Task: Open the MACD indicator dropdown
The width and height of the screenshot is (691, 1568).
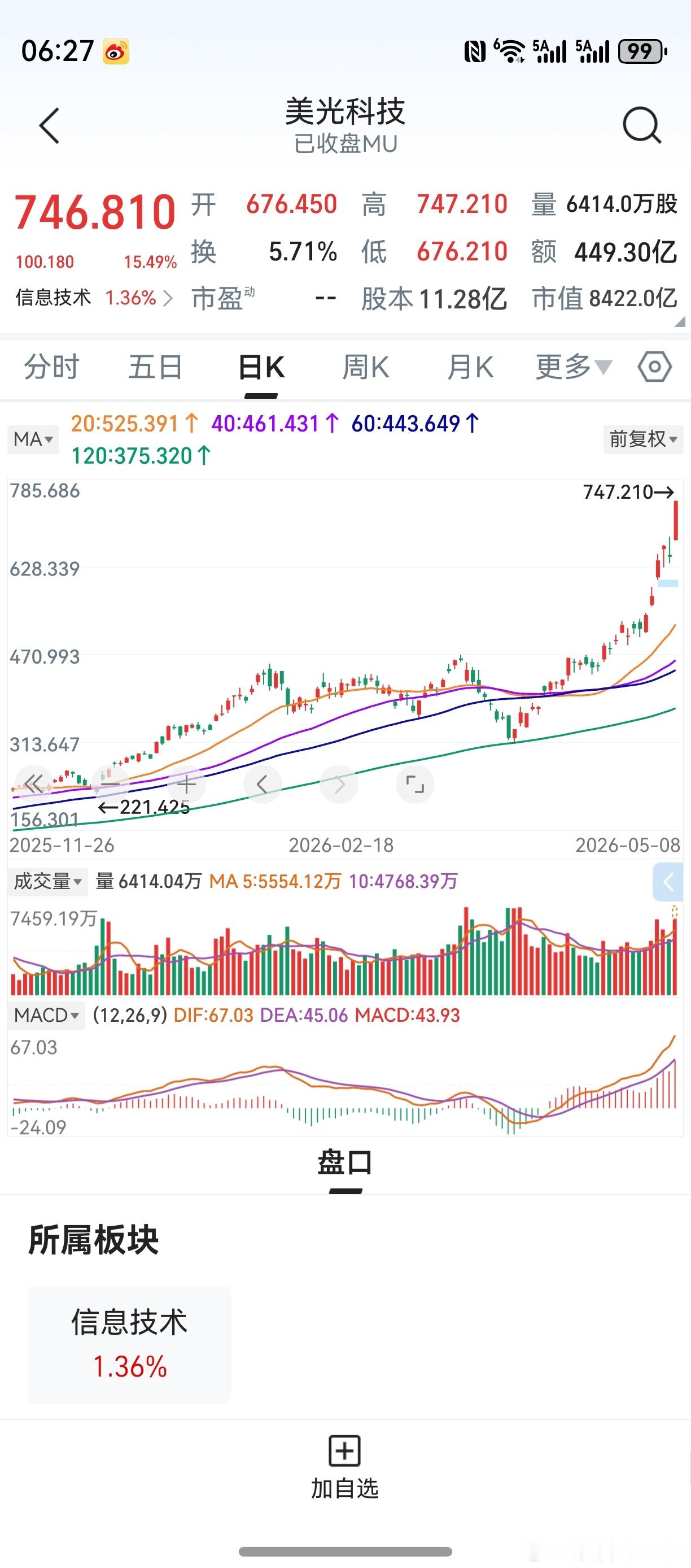Action: click(x=46, y=1014)
